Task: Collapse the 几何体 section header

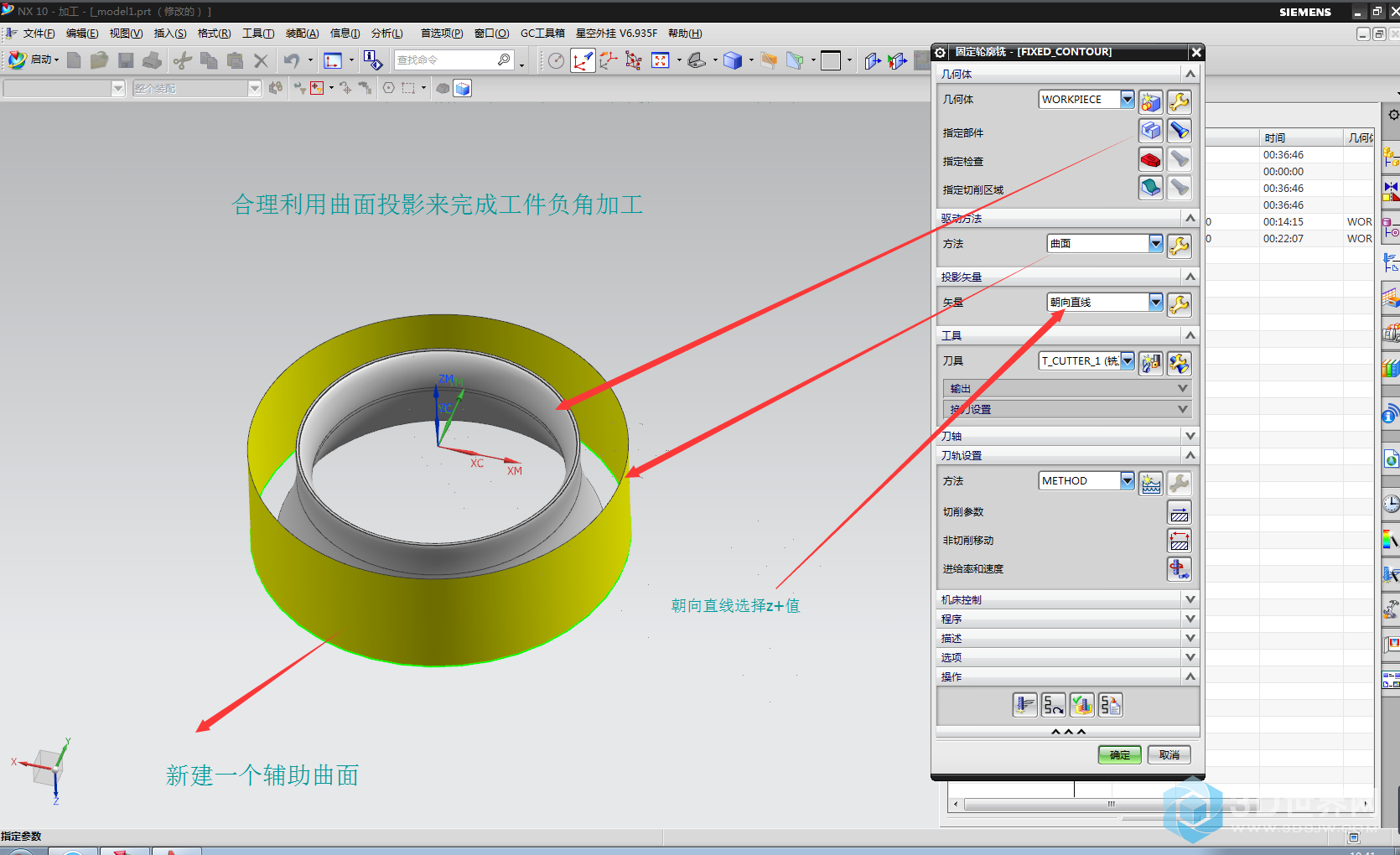Action: pyautogui.click(x=1067, y=74)
